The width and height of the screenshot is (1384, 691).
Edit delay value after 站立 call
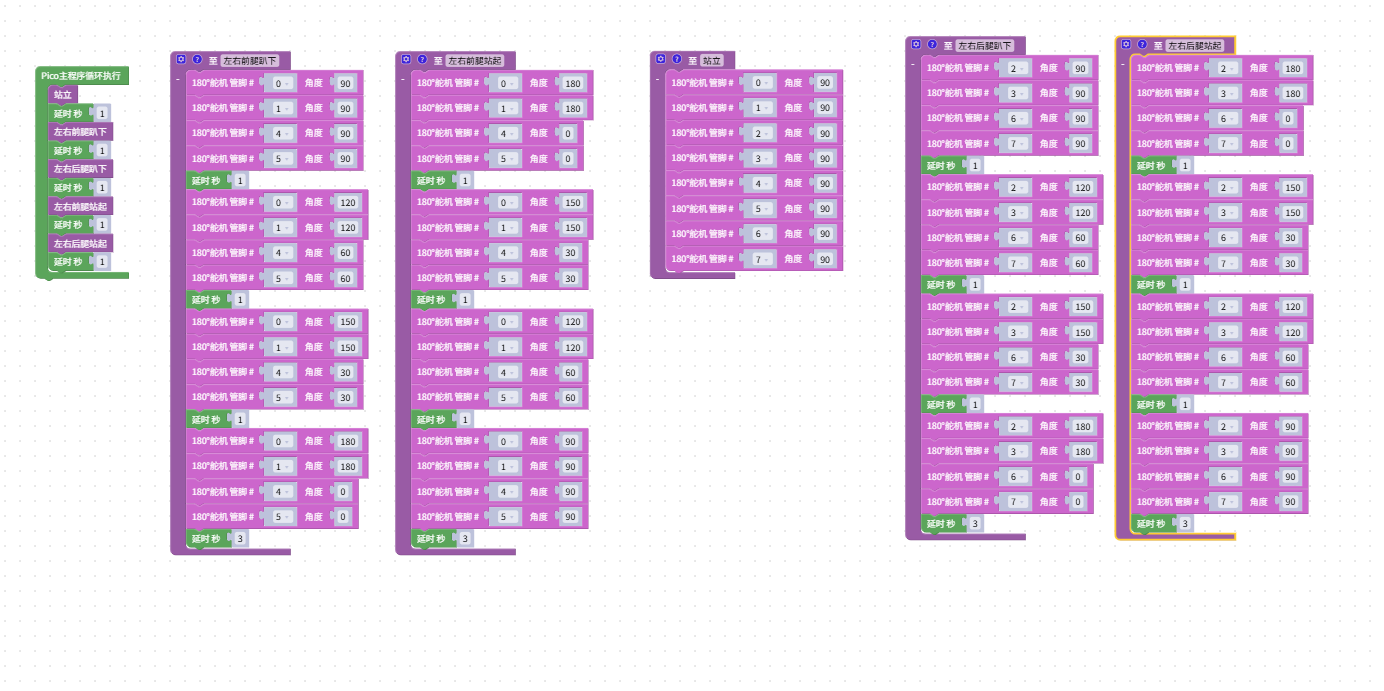point(102,113)
